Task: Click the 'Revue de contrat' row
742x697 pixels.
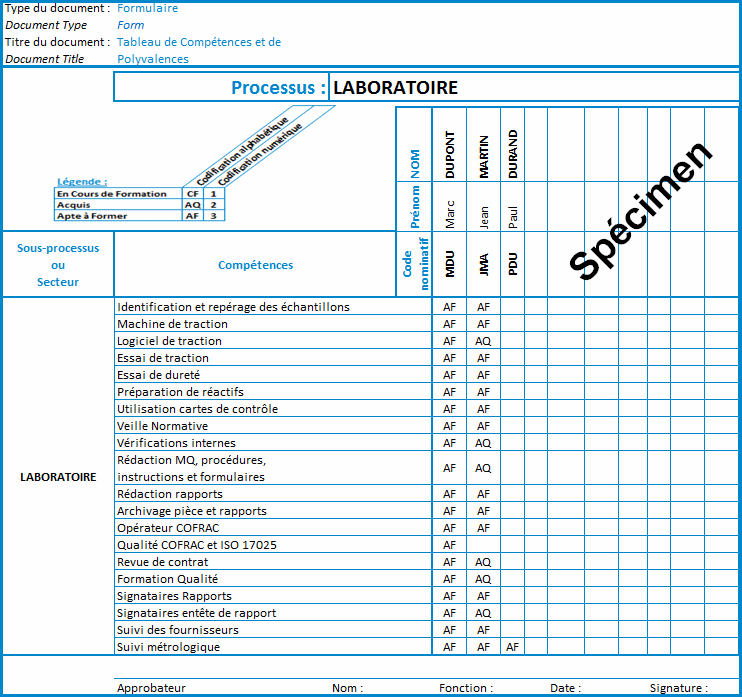Action: 273,562
